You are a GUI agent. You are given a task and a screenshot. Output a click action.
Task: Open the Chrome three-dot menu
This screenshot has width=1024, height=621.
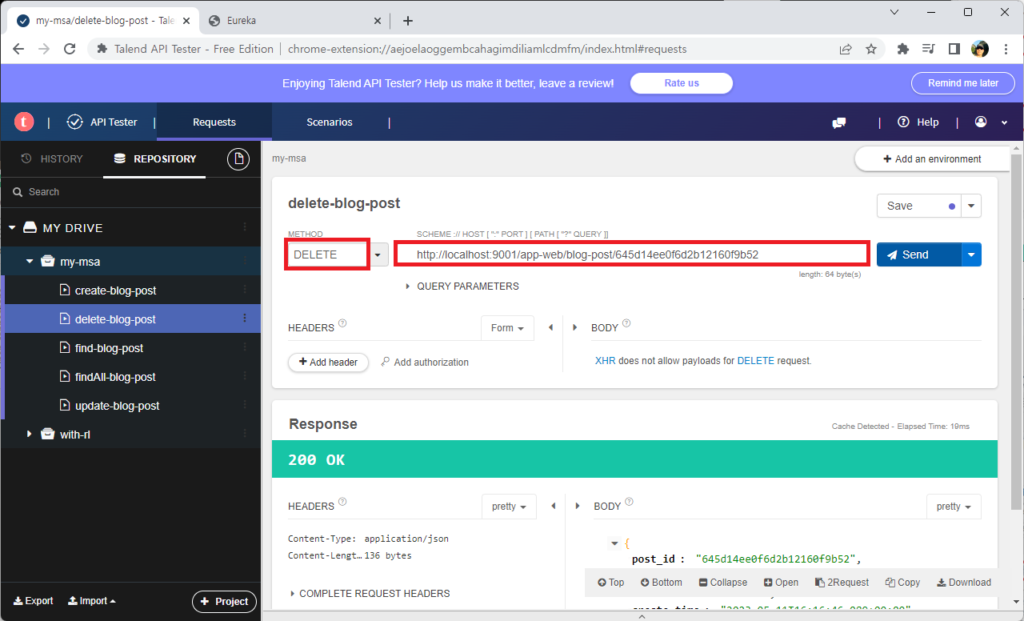tap(1006, 49)
